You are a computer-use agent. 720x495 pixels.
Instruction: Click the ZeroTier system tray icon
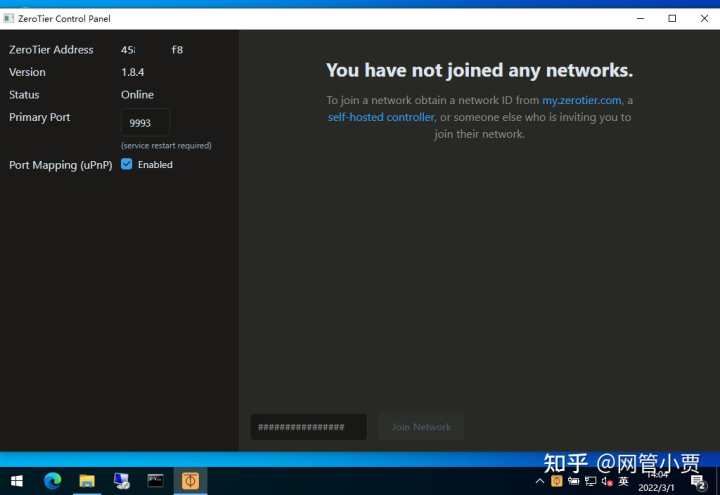pyautogui.click(x=557, y=481)
